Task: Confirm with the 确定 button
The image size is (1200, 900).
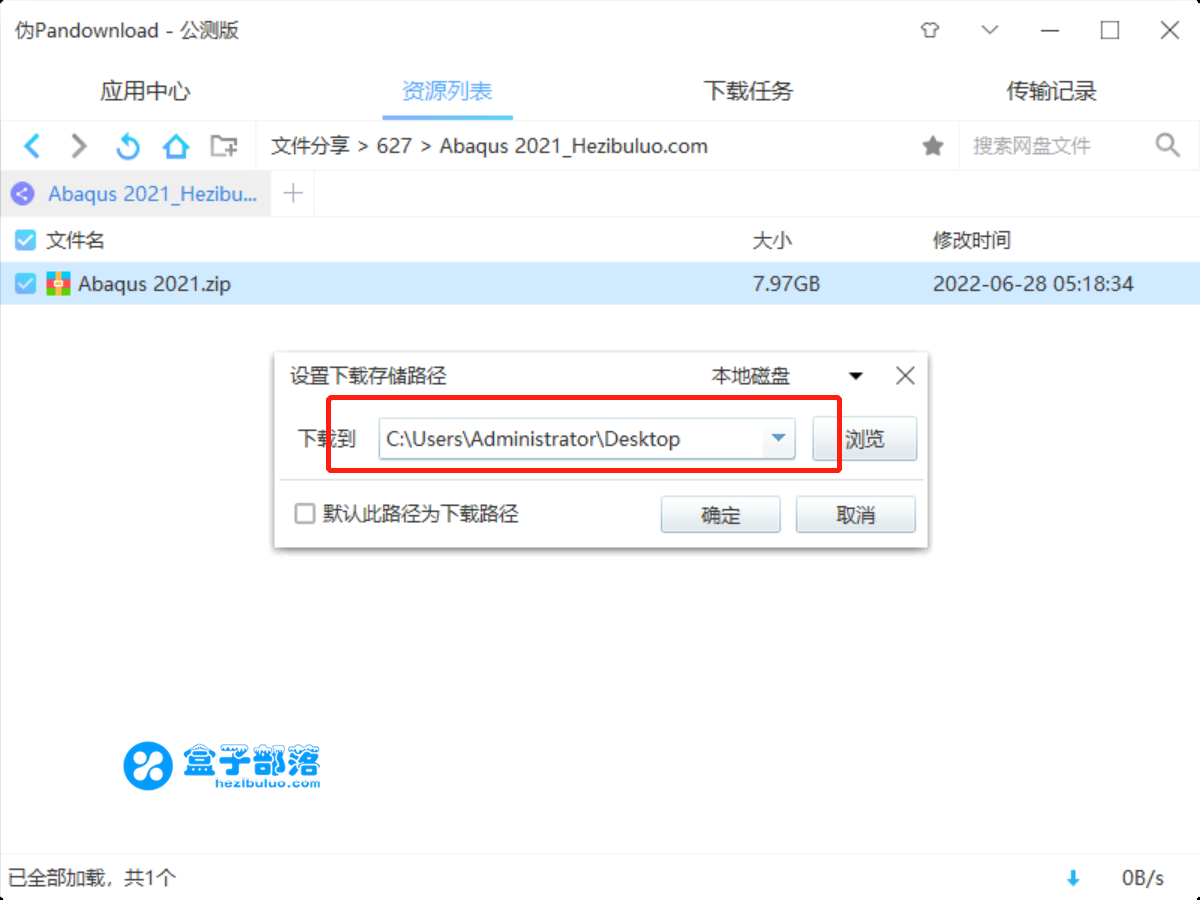Action: (x=721, y=515)
